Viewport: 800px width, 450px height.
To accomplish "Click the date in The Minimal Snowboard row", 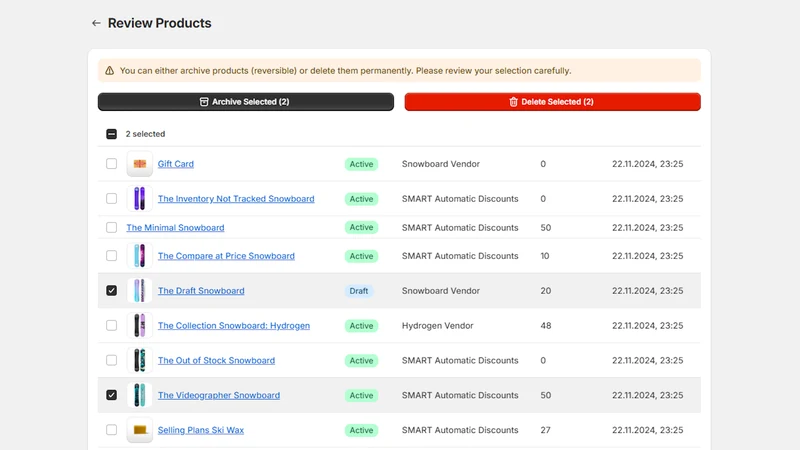I will pyautogui.click(x=647, y=228).
